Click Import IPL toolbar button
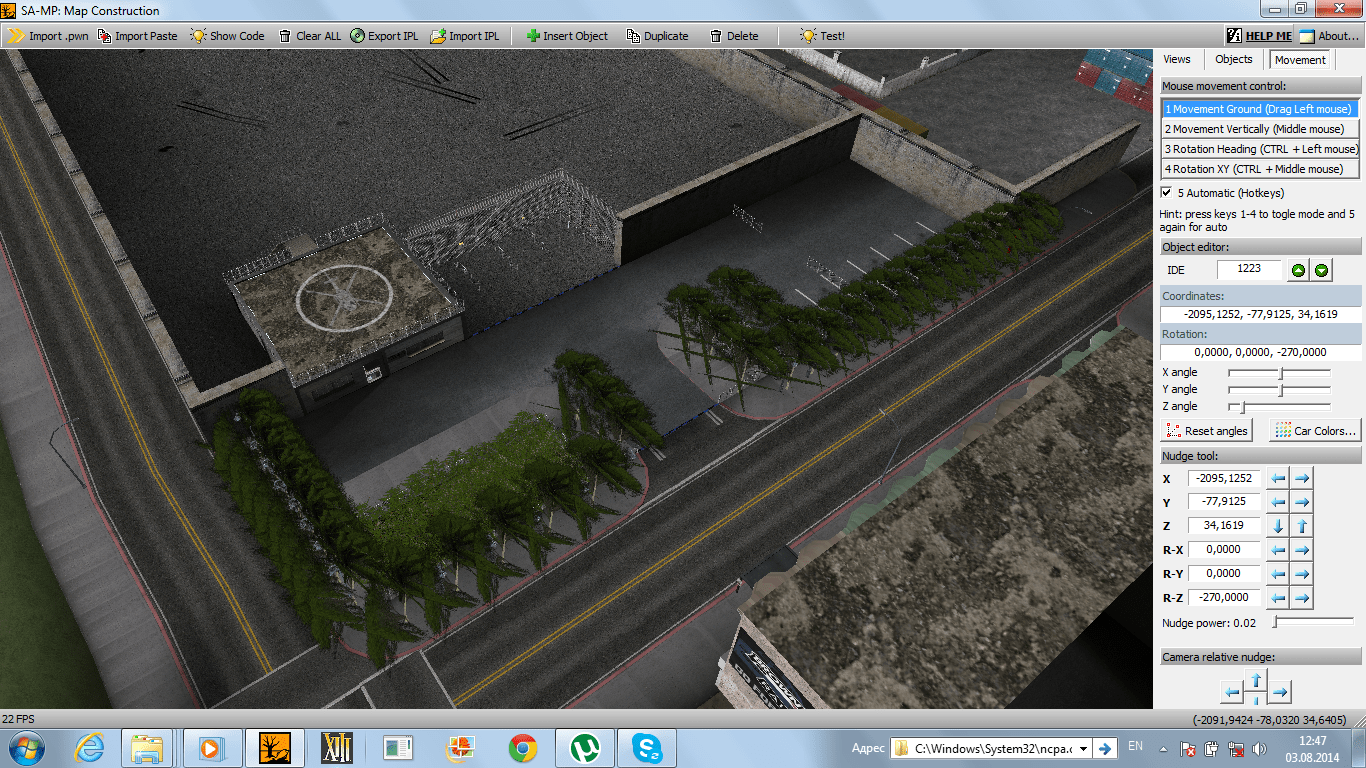Screen dimensions: 1366x768 (465, 36)
